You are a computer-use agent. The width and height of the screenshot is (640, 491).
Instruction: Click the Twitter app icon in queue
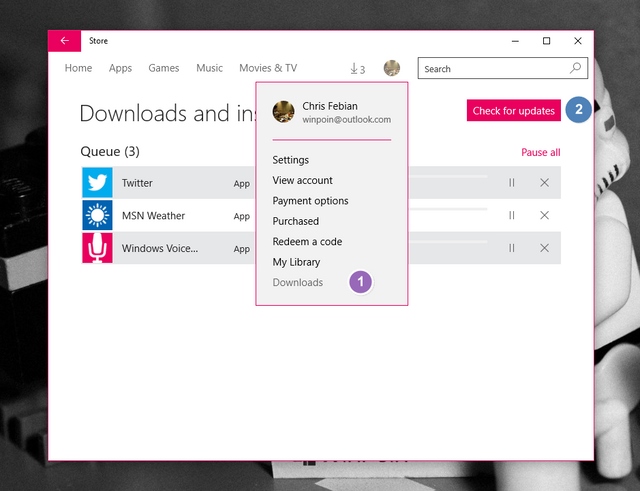97,182
